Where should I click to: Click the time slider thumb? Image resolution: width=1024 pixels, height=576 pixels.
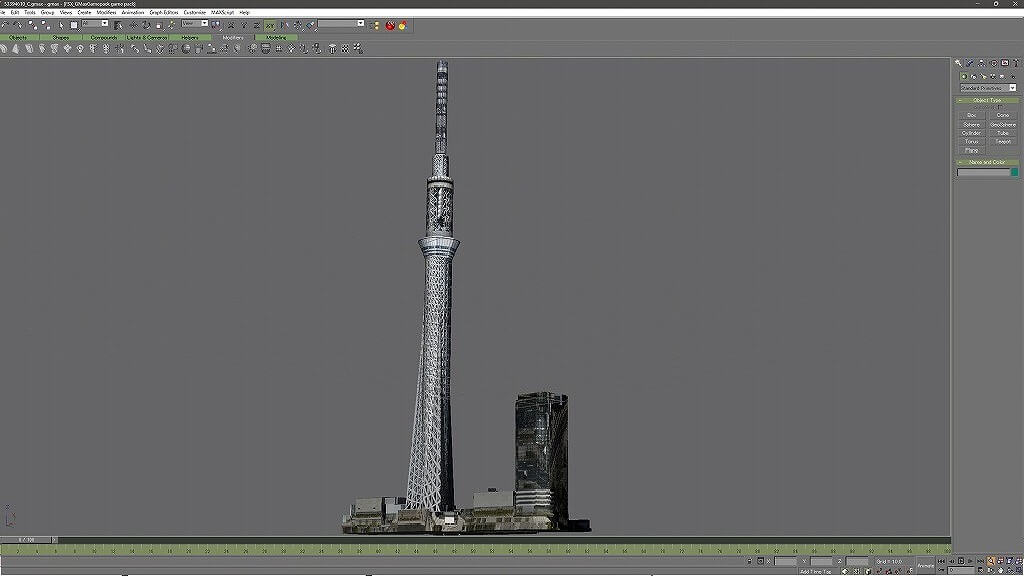click(27, 540)
